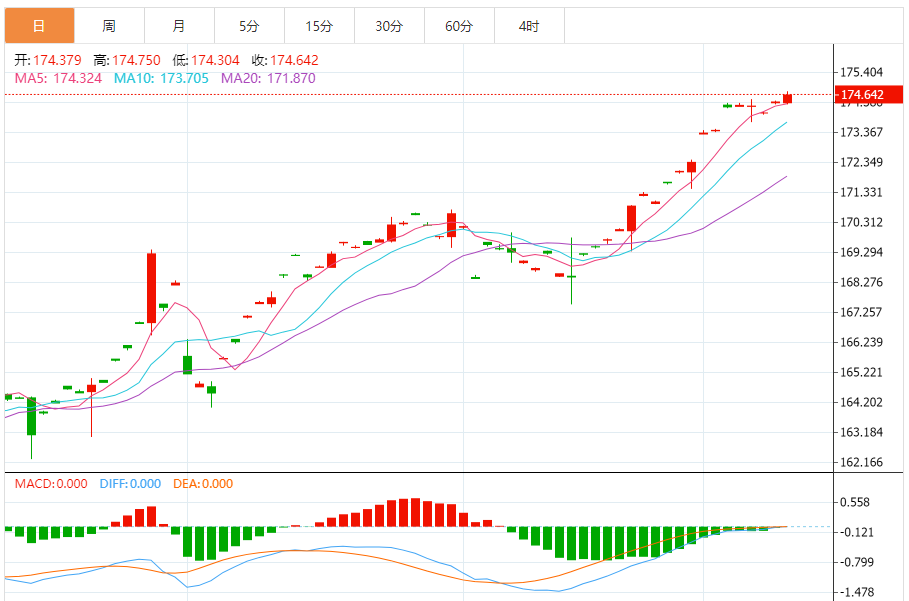Image resolution: width=909 pixels, height=601 pixels.
Task: Click the 172.349 price axis label
Action: (861, 162)
